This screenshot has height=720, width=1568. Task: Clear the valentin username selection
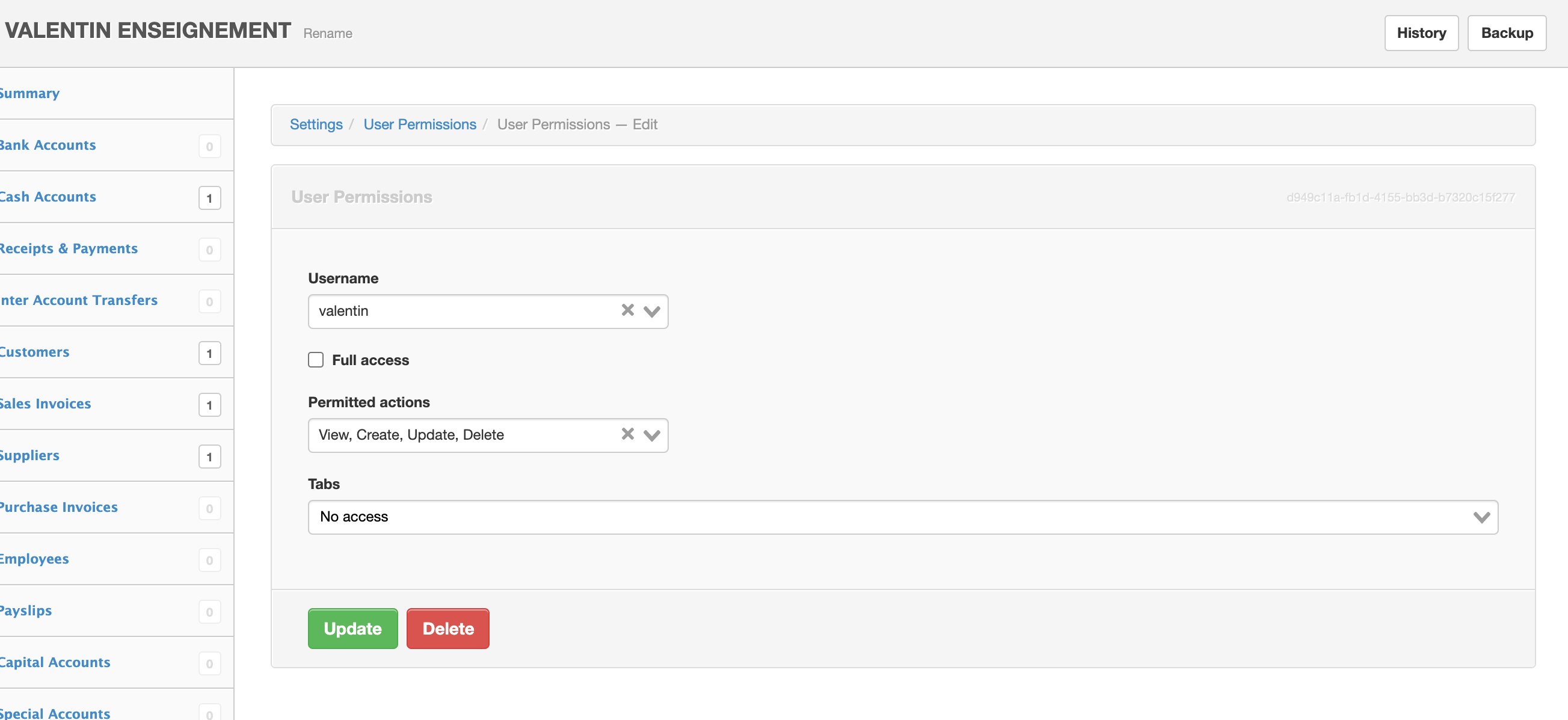[627, 310]
